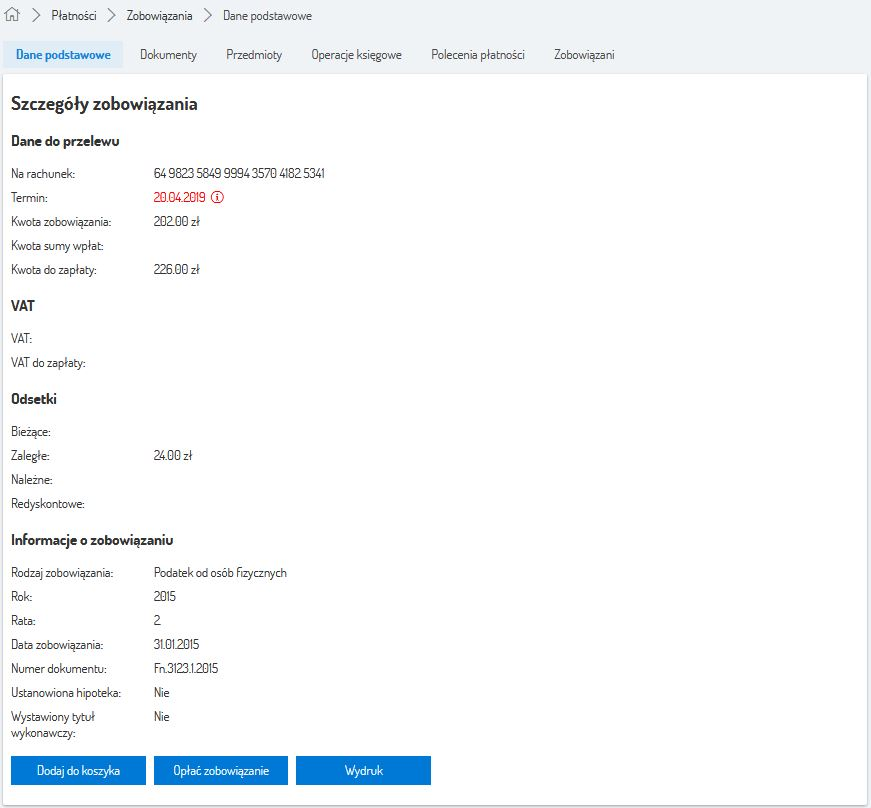The height and width of the screenshot is (808, 871).
Task: Go to Zobowiązania in the breadcrumb
Action: click(x=159, y=16)
